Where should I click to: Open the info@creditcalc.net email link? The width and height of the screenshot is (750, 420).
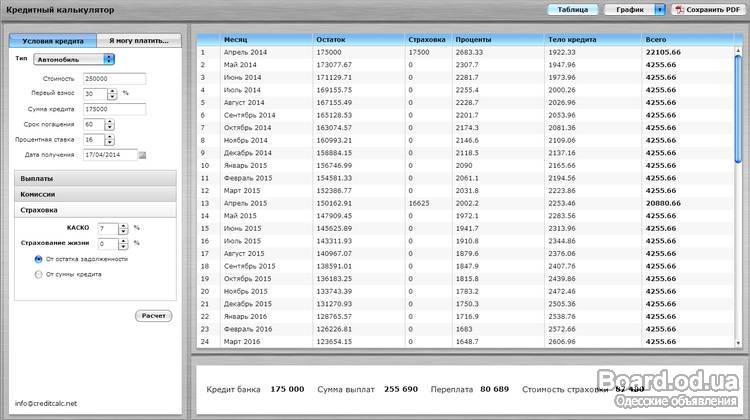pyautogui.click(x=46, y=403)
